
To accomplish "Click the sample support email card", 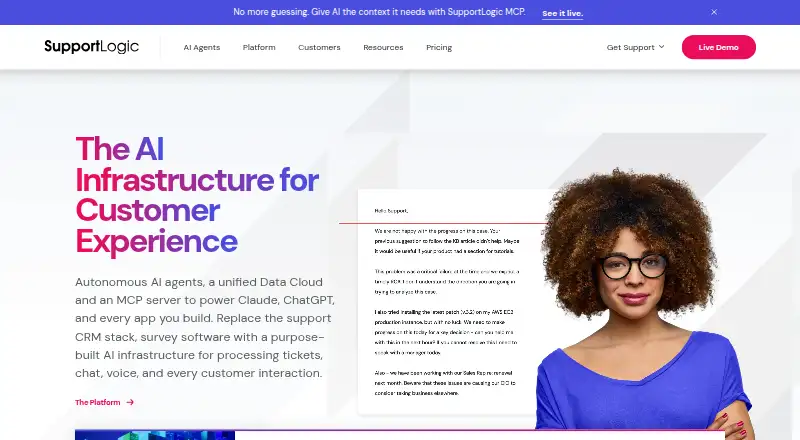I will [x=449, y=302].
